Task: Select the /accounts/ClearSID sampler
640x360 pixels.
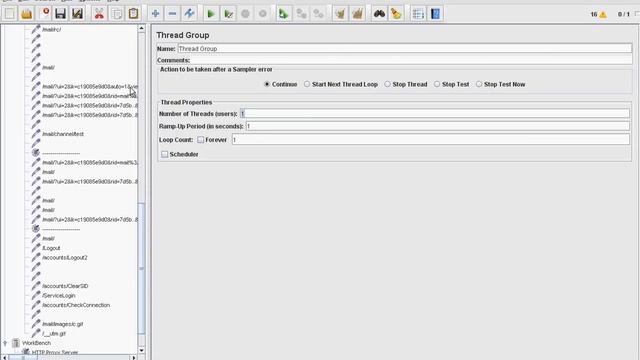Action: [x=65, y=286]
